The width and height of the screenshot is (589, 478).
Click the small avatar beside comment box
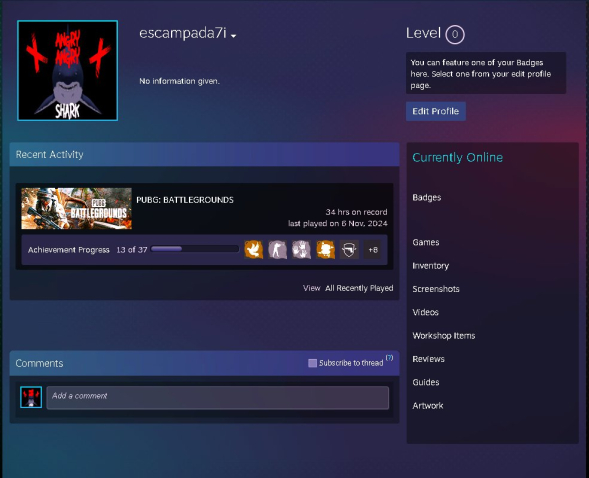[x=31, y=397]
